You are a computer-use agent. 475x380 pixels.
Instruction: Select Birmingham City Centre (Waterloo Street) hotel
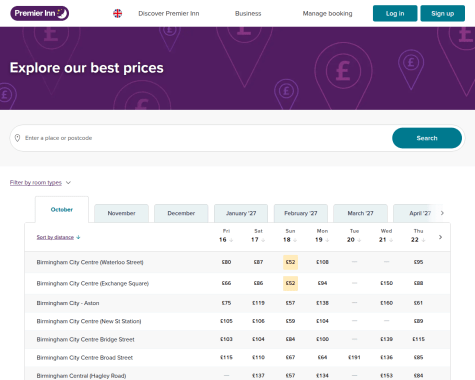click(x=90, y=262)
